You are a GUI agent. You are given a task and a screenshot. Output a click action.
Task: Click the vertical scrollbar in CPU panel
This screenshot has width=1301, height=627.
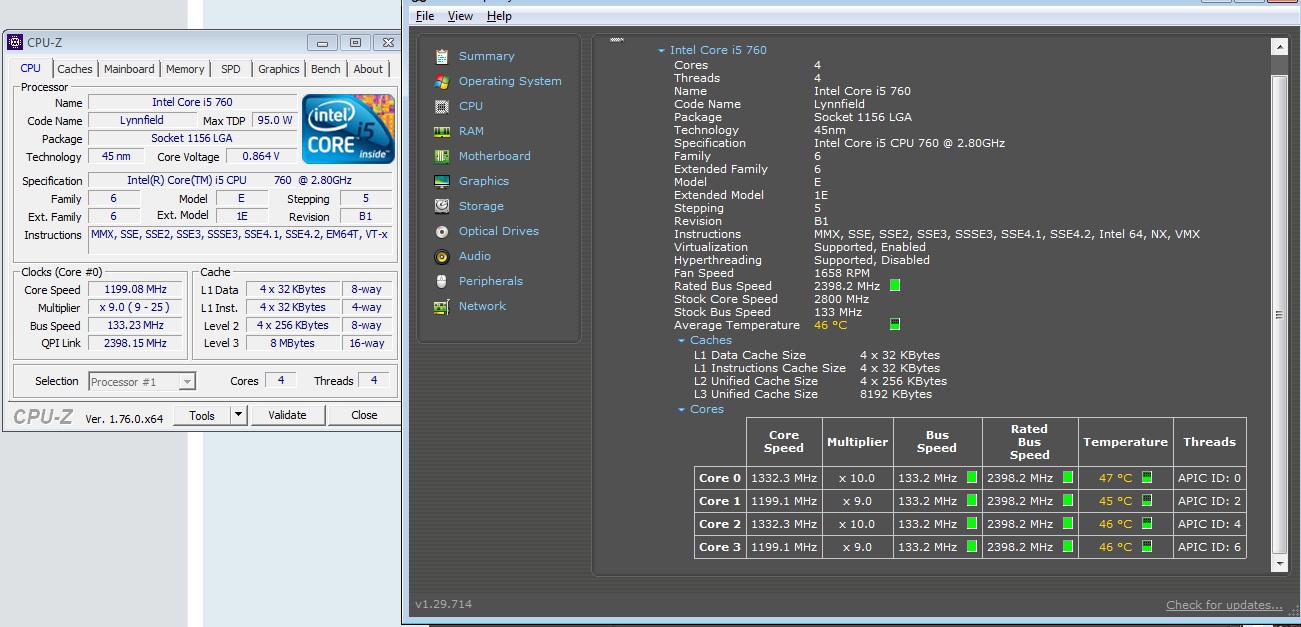(1279, 314)
